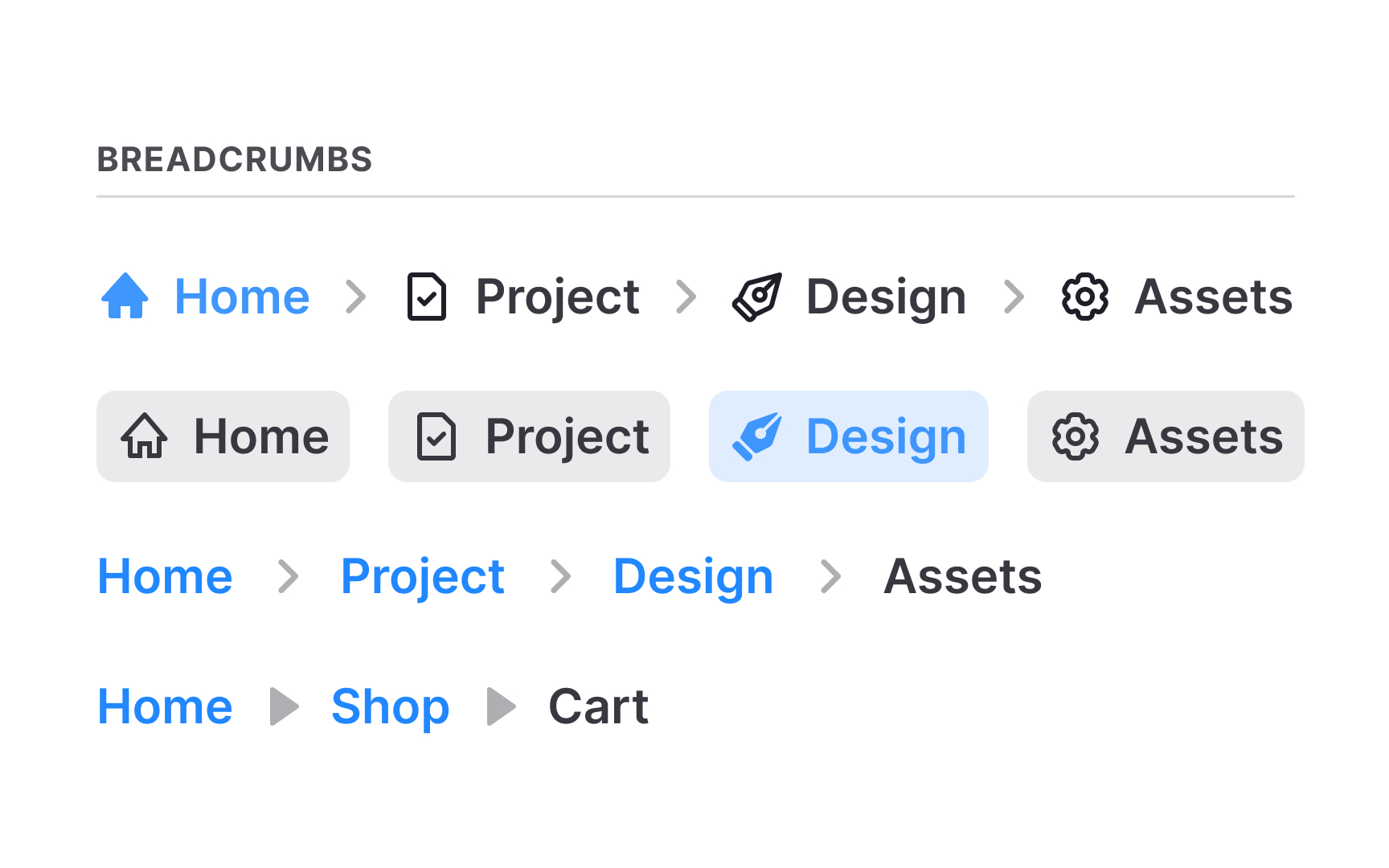The width and height of the screenshot is (1389, 868).
Task: Select the checked document icon in the Project pill
Action: point(435,436)
